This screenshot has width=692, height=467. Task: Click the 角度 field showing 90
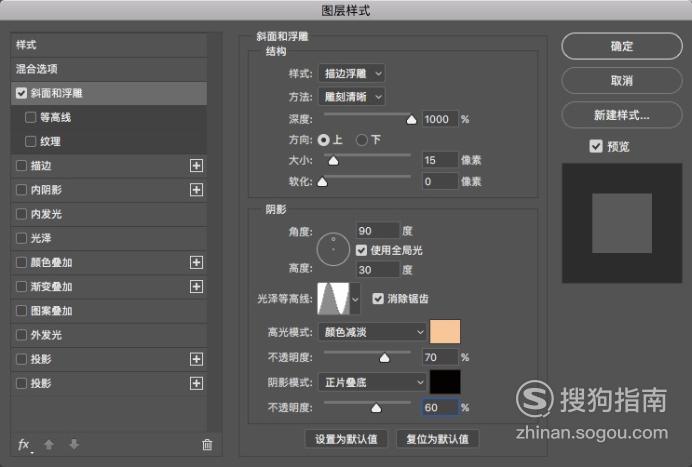pyautogui.click(x=378, y=231)
